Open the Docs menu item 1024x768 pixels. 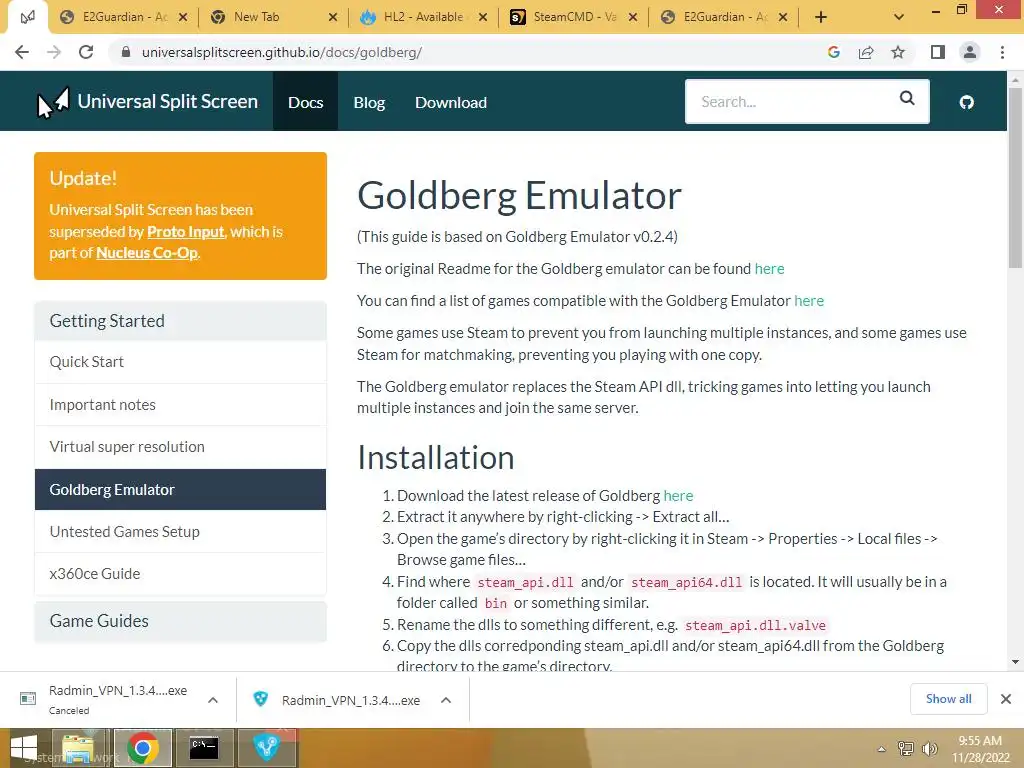coord(306,103)
